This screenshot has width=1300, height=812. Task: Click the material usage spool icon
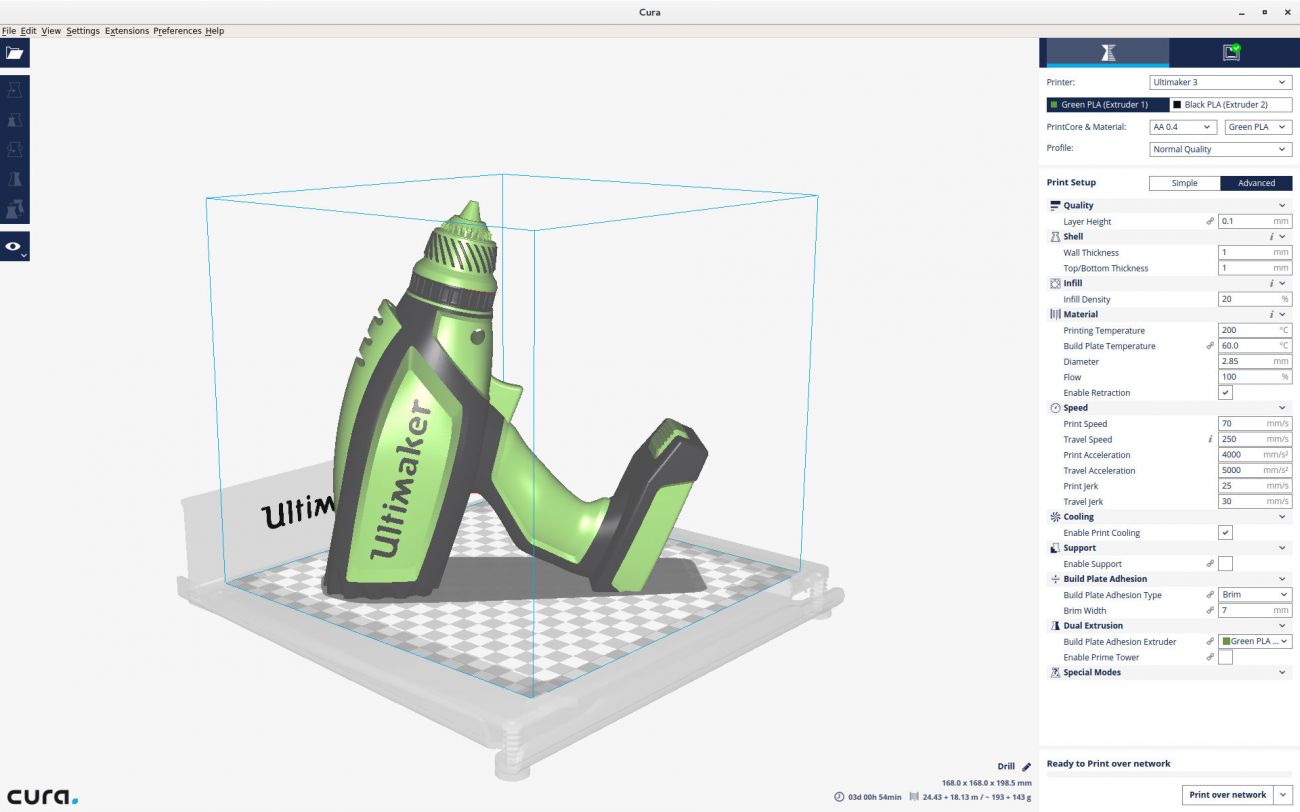(x=914, y=797)
